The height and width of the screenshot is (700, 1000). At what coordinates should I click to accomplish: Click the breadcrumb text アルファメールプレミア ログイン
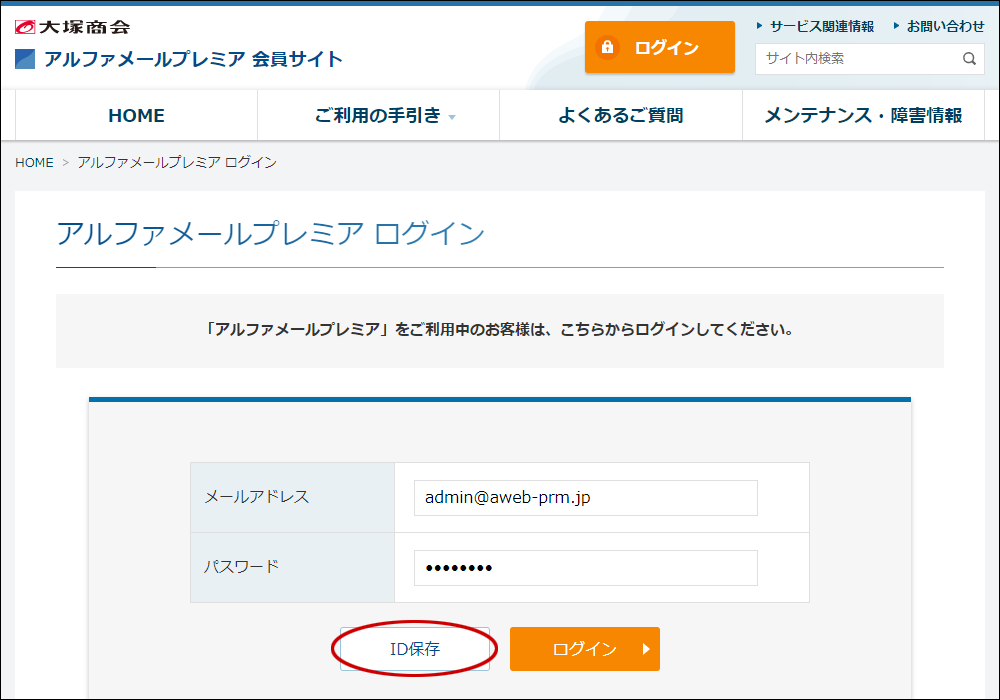pos(177,163)
